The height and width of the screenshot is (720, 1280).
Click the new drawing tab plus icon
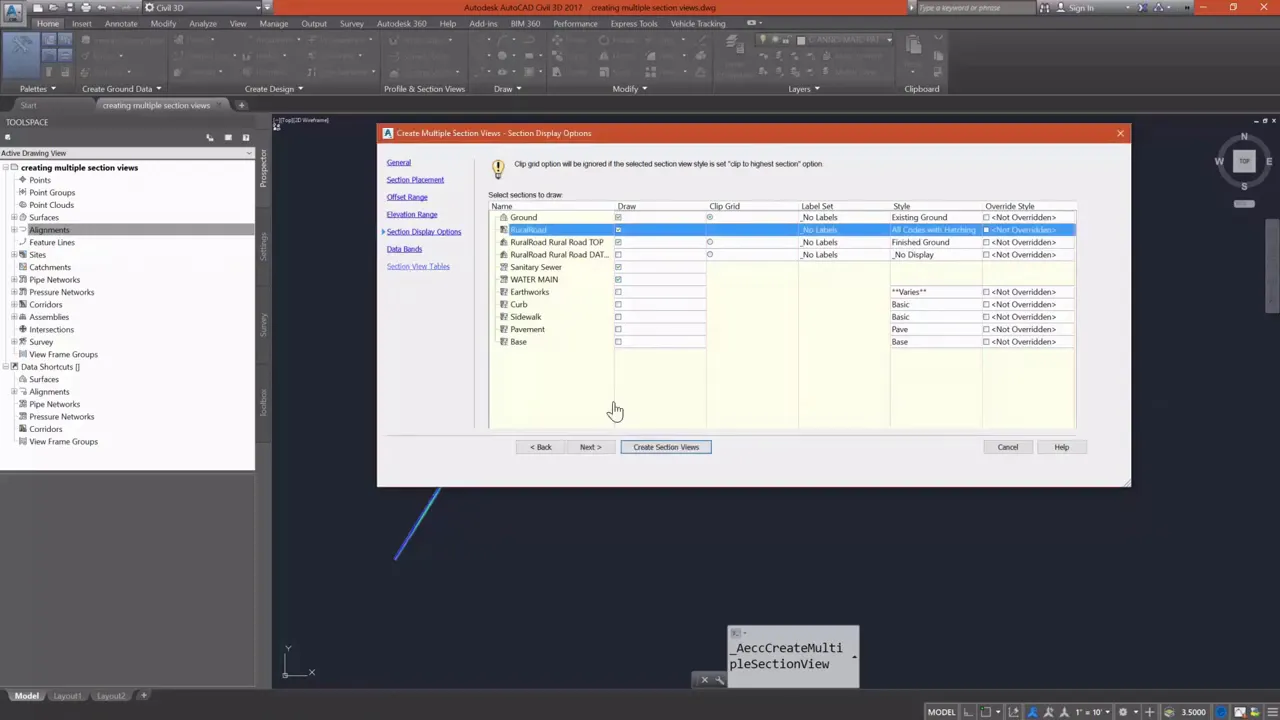point(241,105)
